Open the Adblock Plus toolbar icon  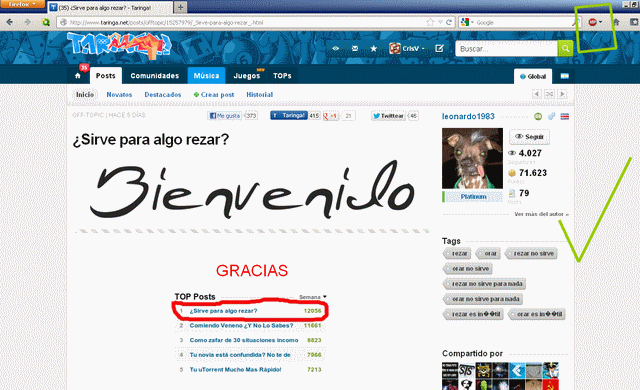click(592, 22)
